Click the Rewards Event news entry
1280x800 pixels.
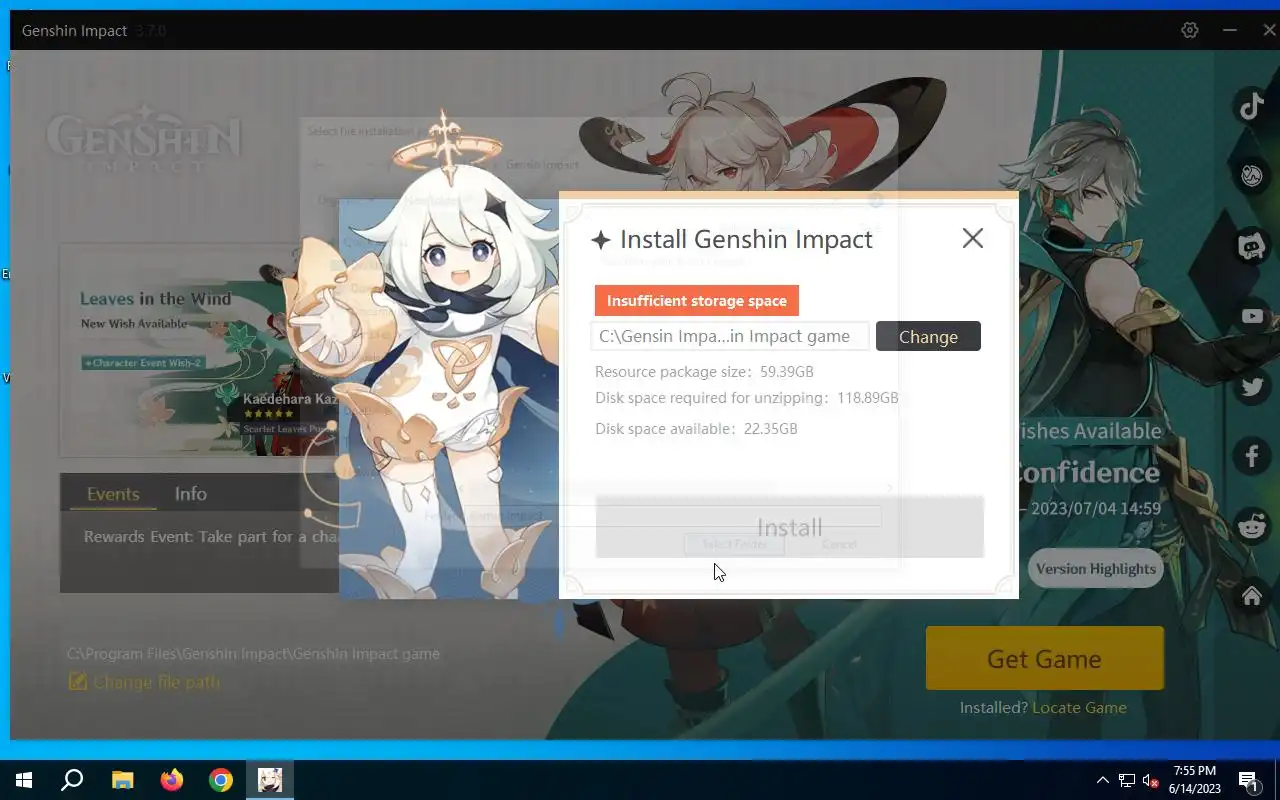(x=210, y=537)
